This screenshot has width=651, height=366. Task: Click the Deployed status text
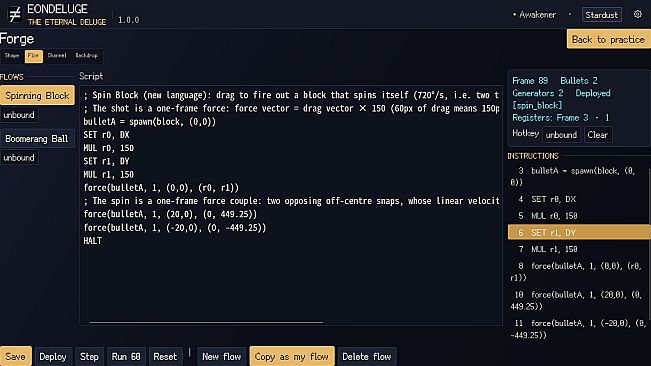tap(593, 93)
